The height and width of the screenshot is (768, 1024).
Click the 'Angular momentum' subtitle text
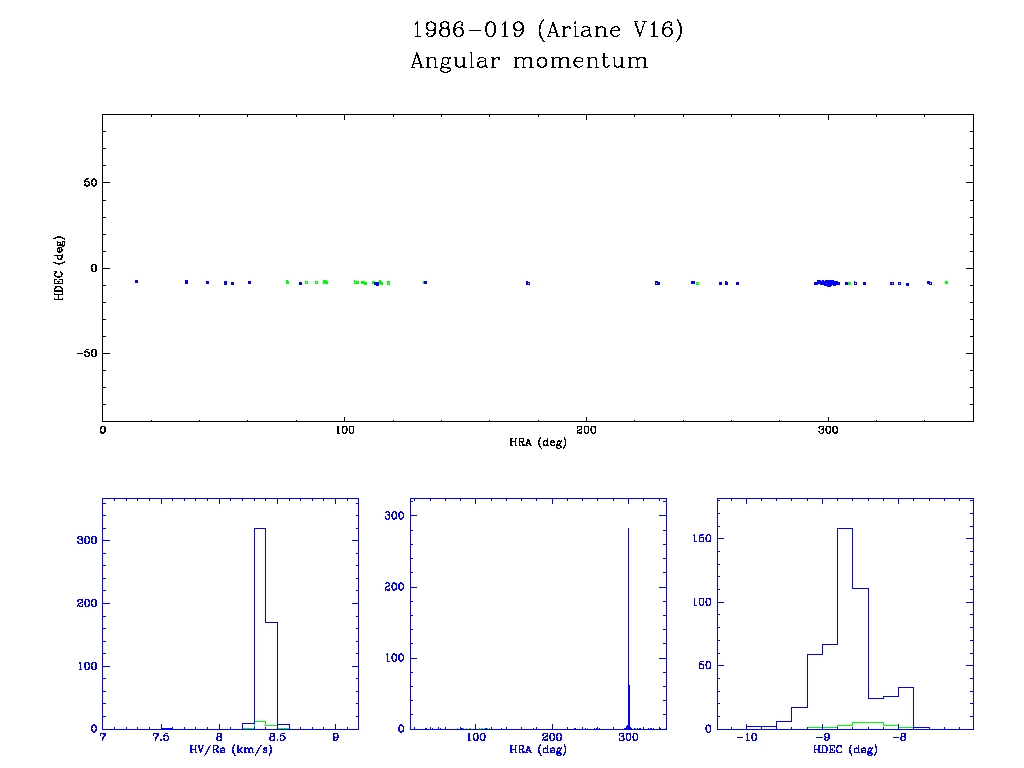[x=529, y=62]
